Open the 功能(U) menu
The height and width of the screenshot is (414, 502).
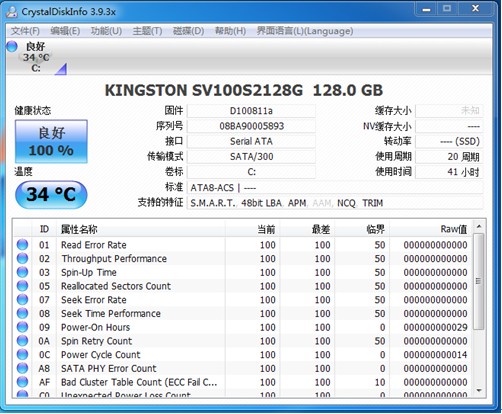106,31
